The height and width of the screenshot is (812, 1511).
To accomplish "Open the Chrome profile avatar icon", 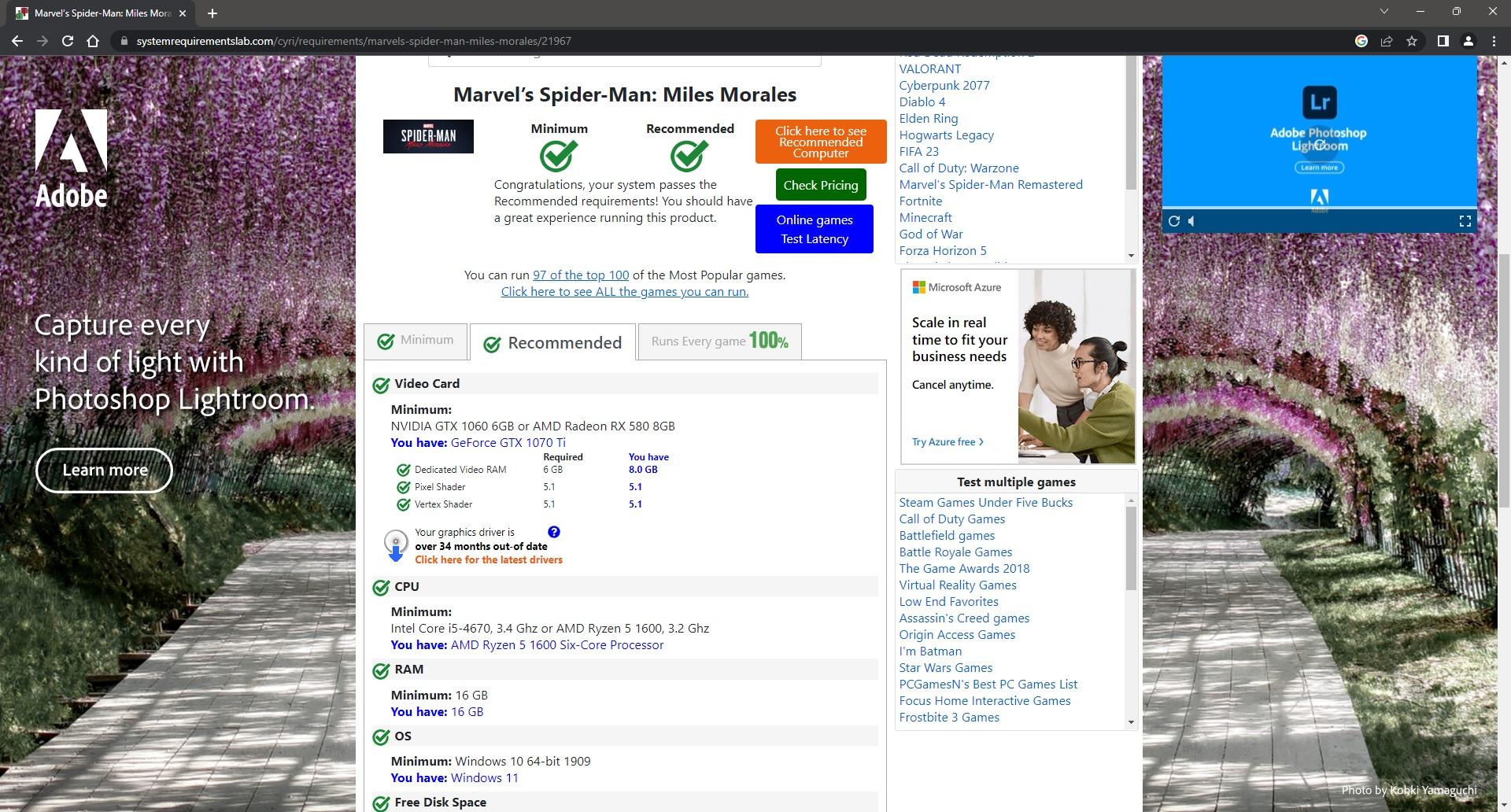I will (x=1468, y=41).
